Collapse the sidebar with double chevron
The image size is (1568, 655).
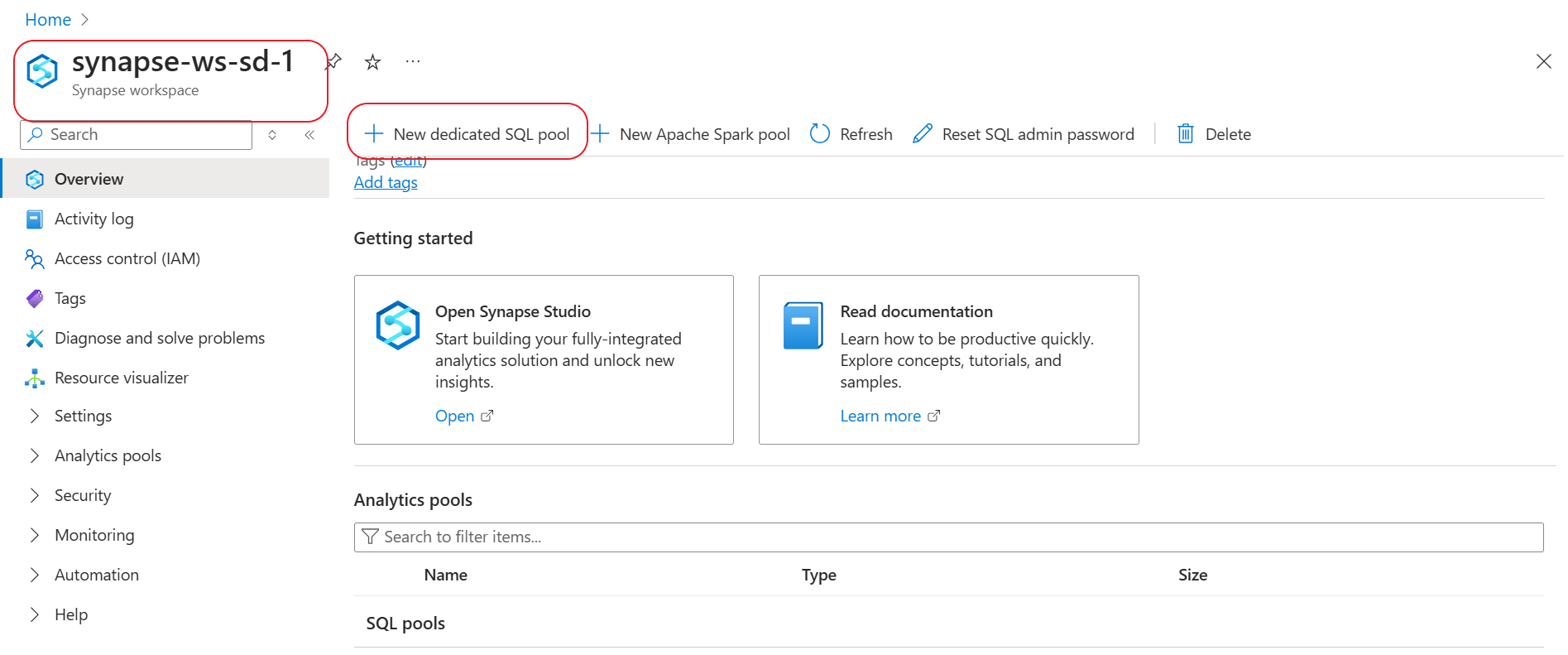(x=309, y=135)
